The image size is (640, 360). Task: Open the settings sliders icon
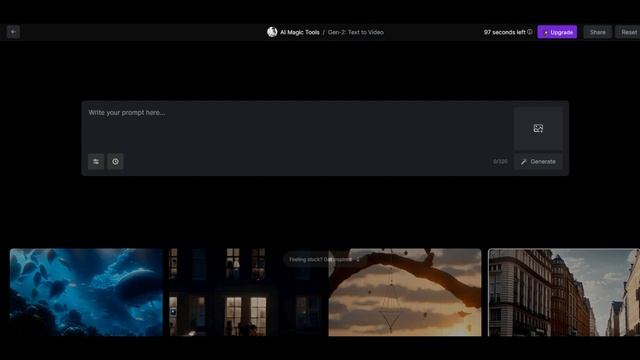(x=96, y=162)
